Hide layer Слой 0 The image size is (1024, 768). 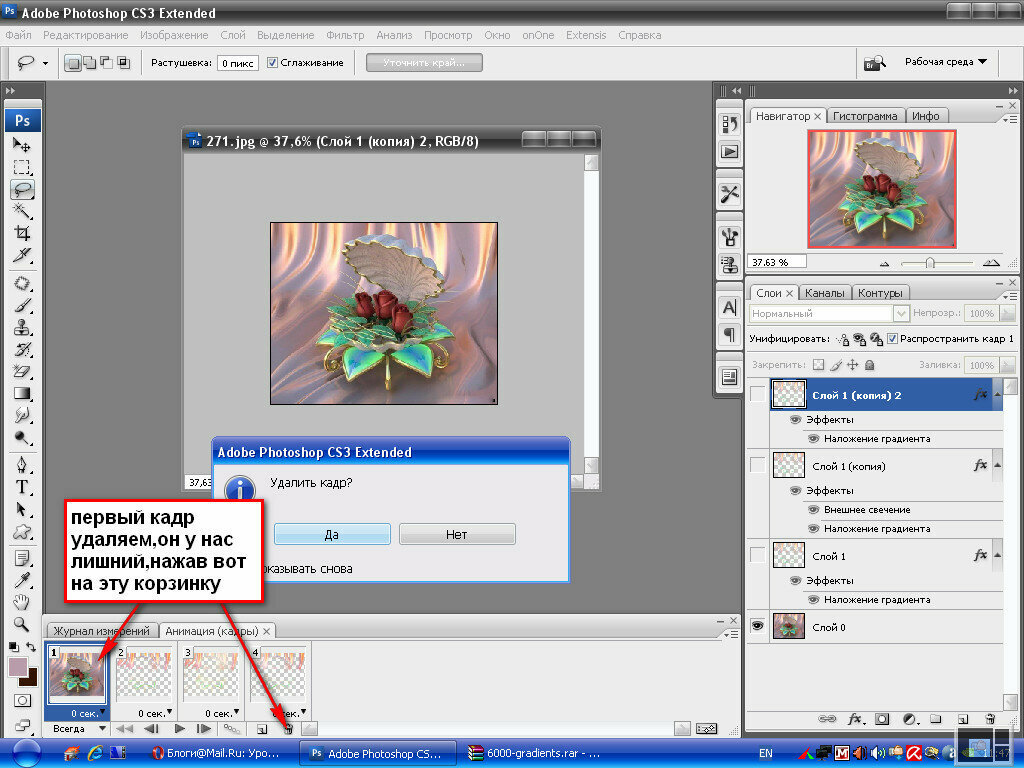[x=758, y=626]
